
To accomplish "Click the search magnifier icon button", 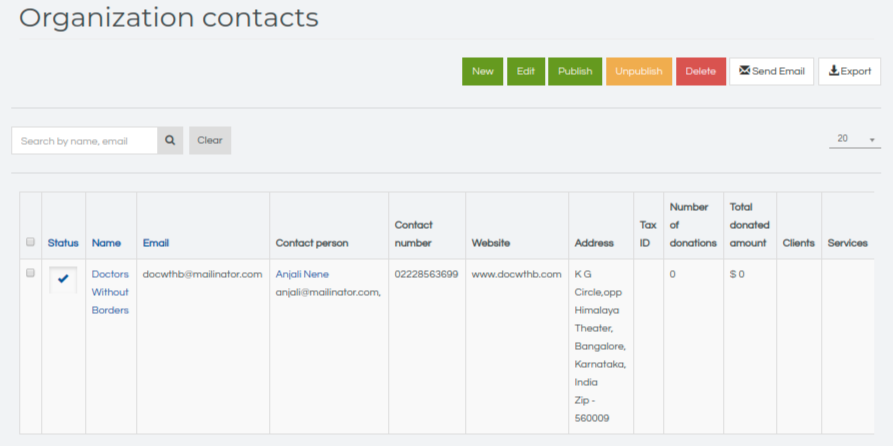I will pos(170,141).
